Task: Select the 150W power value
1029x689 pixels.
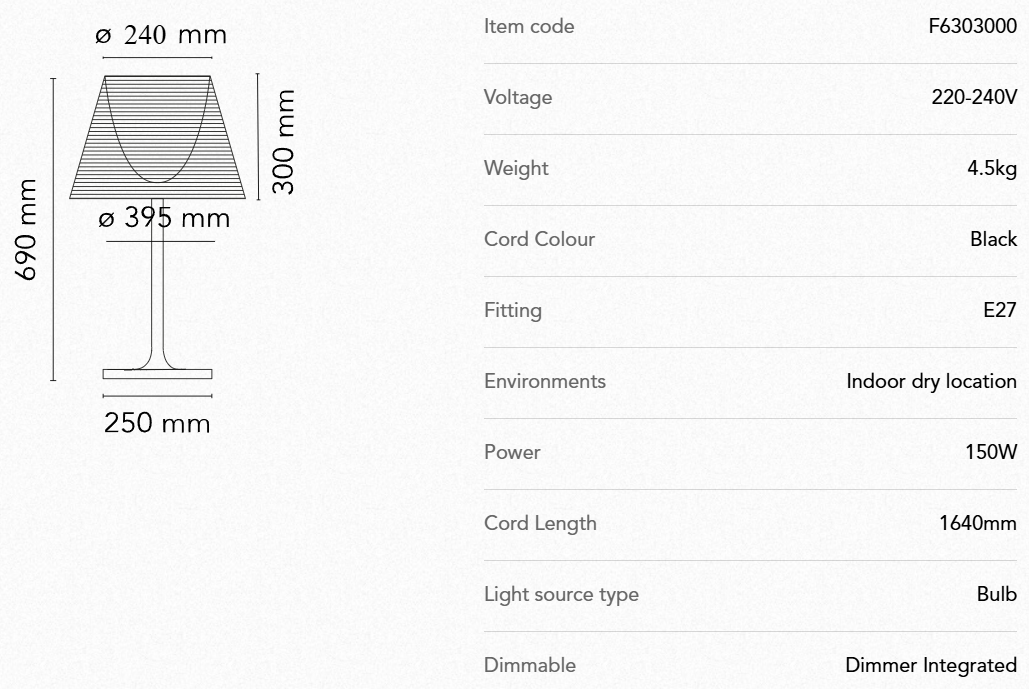Action: [990, 453]
